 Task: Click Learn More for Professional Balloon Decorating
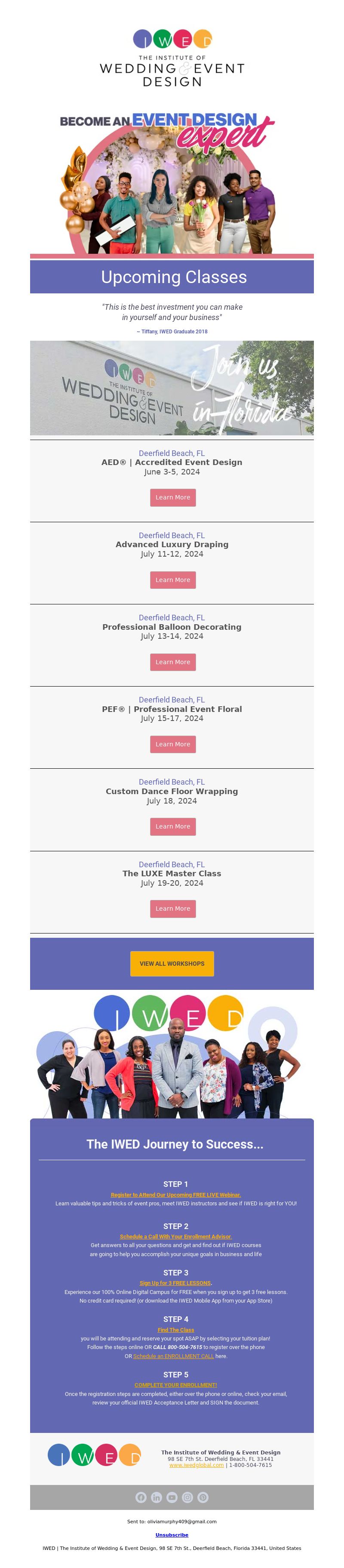[173, 662]
